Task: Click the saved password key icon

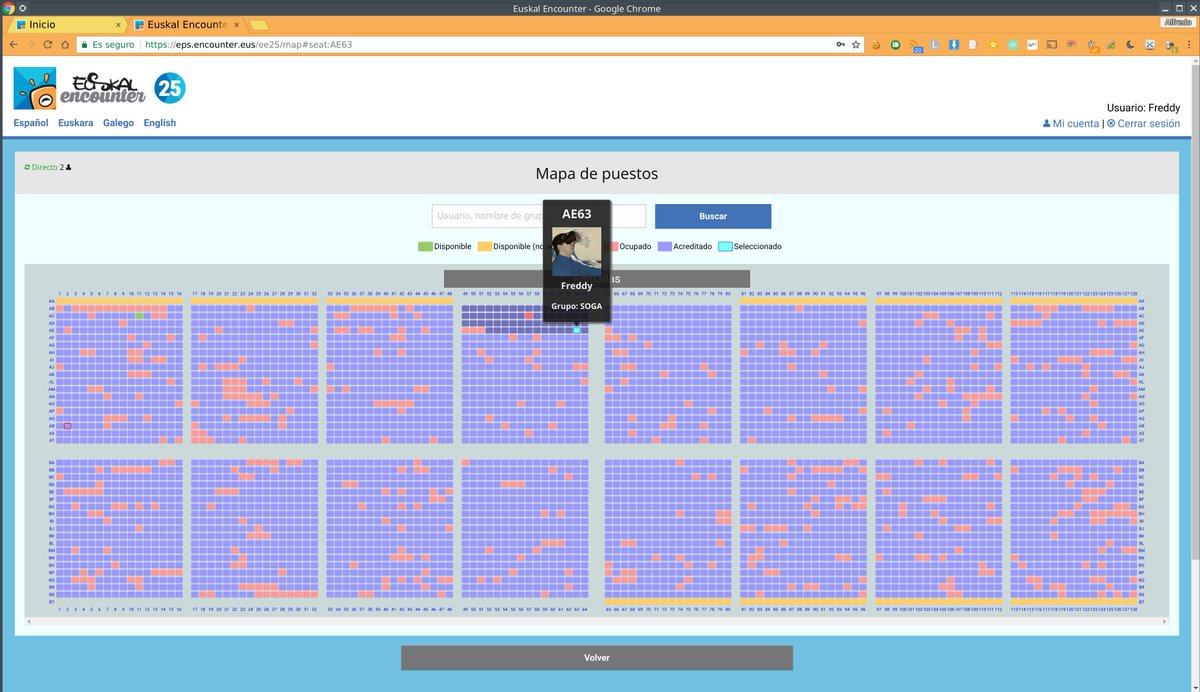Action: coord(840,45)
